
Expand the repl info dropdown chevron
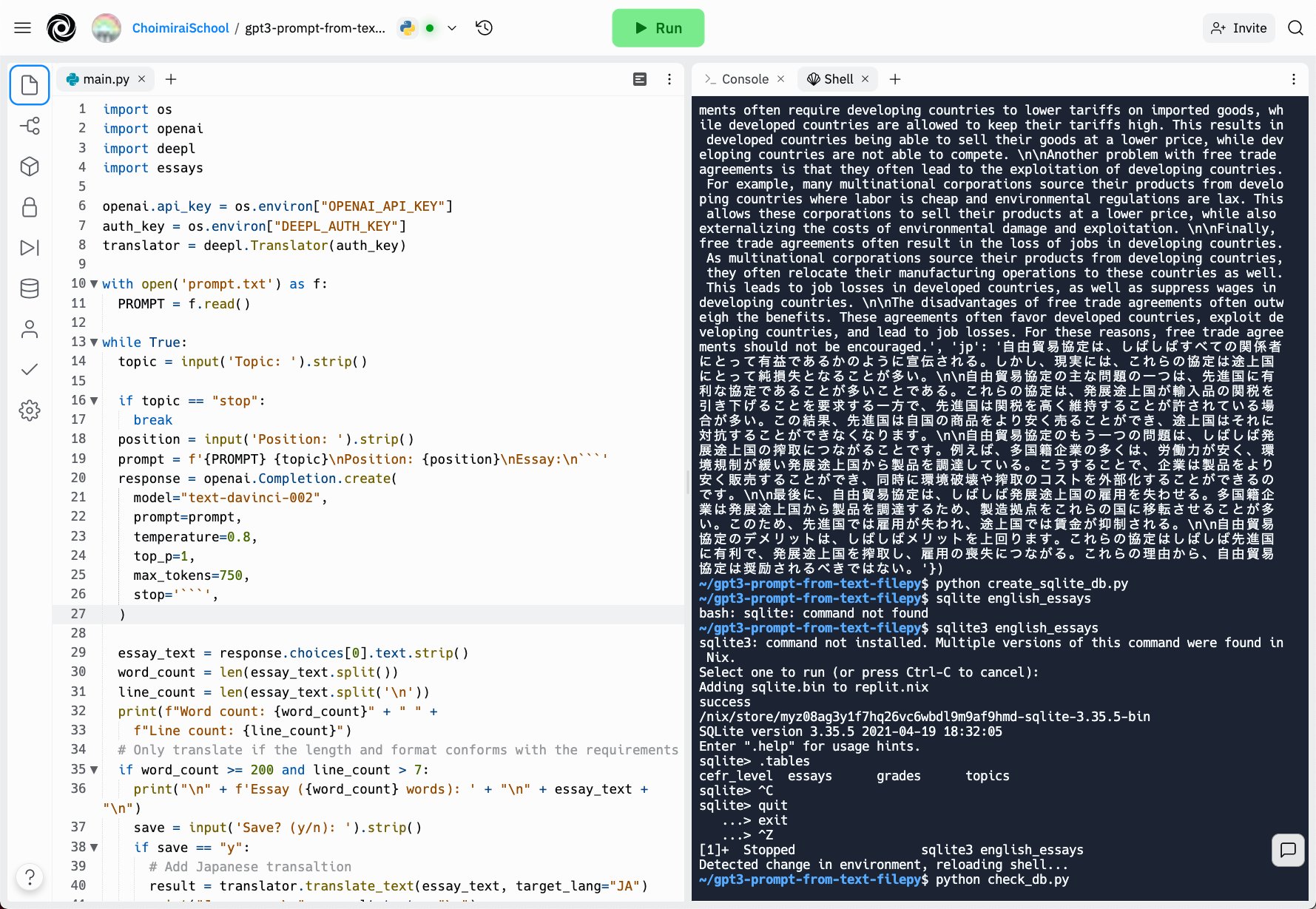point(452,28)
